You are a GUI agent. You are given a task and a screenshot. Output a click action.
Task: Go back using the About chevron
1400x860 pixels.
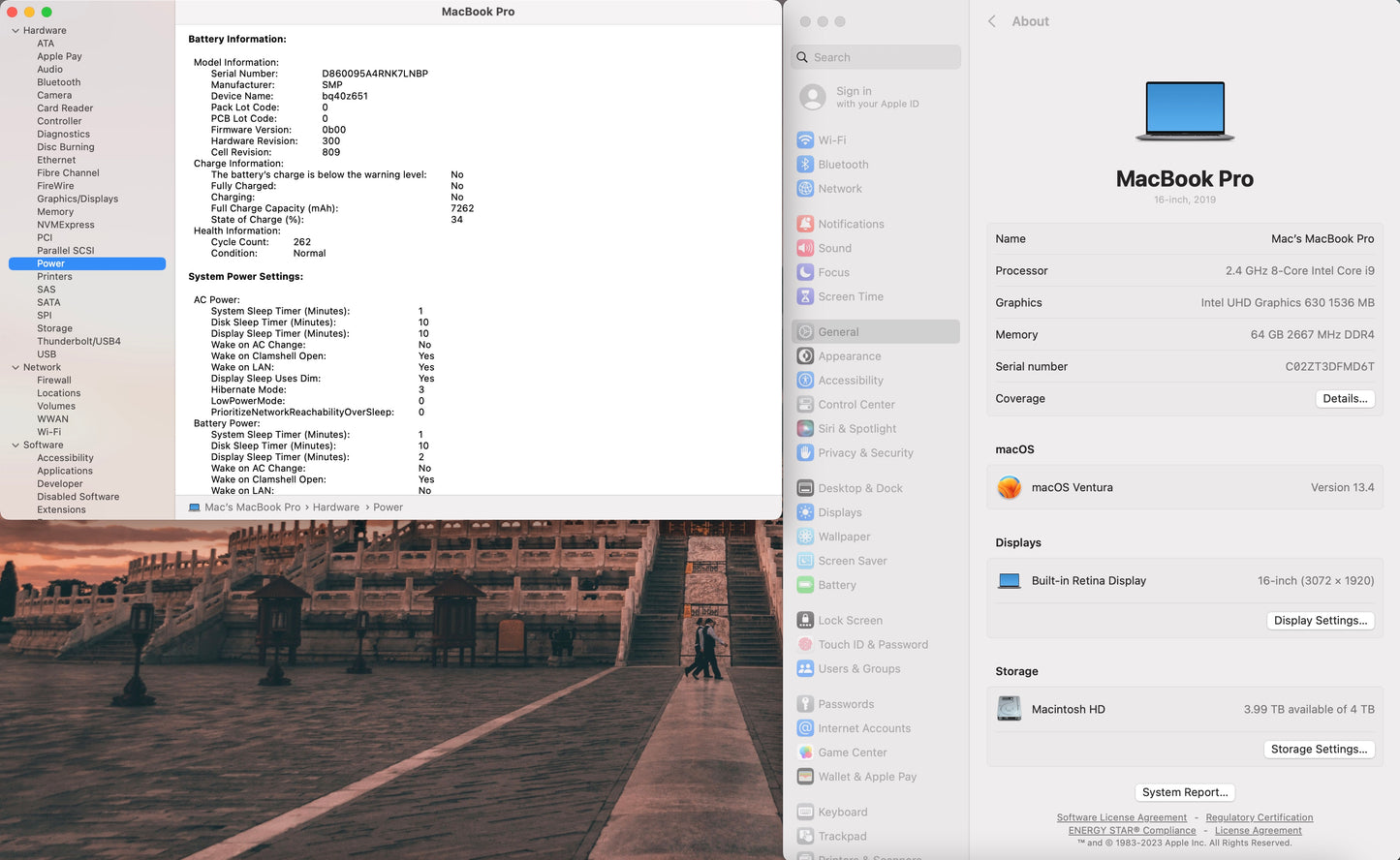(x=992, y=21)
